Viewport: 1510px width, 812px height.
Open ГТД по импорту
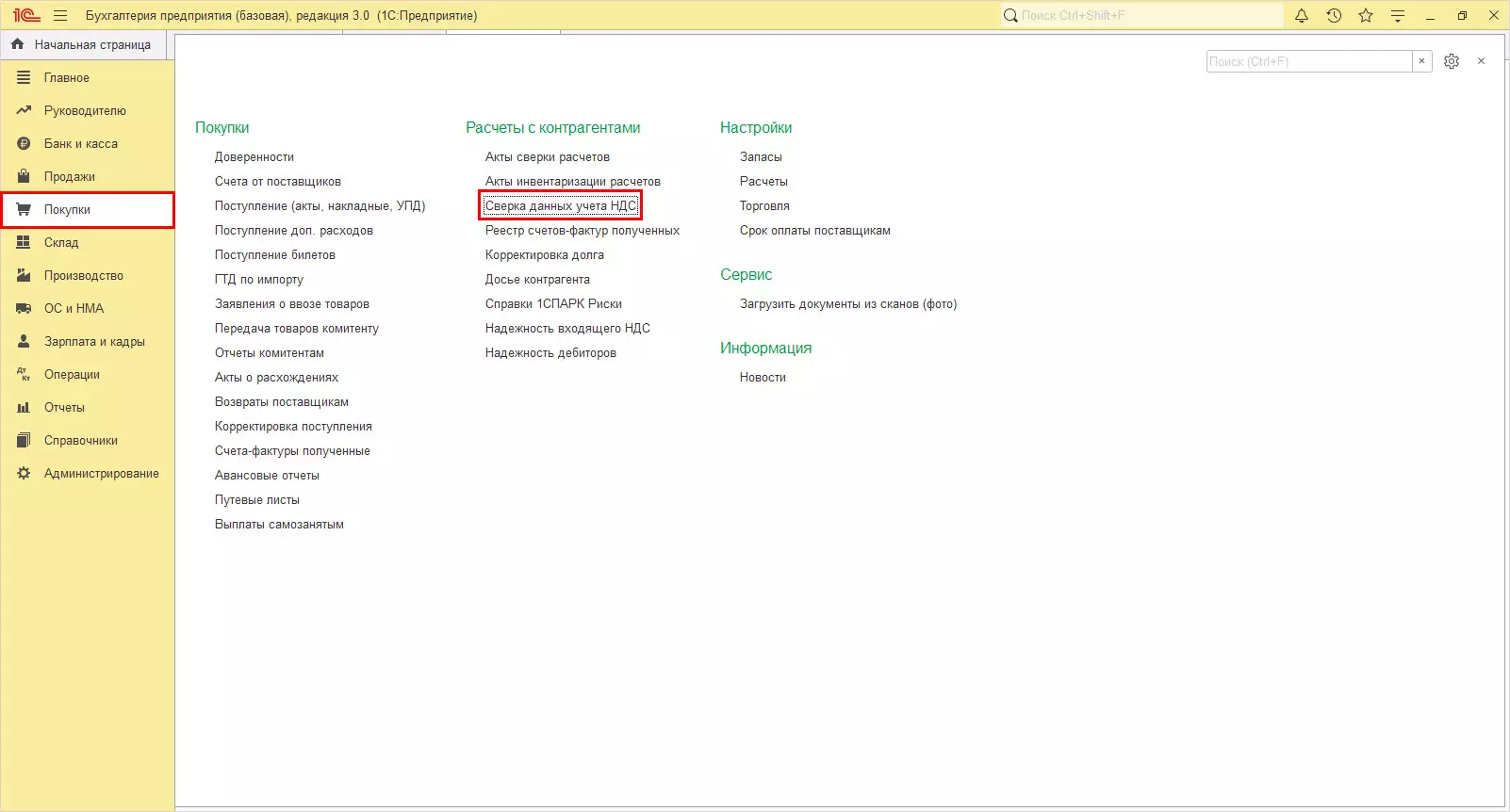point(259,280)
